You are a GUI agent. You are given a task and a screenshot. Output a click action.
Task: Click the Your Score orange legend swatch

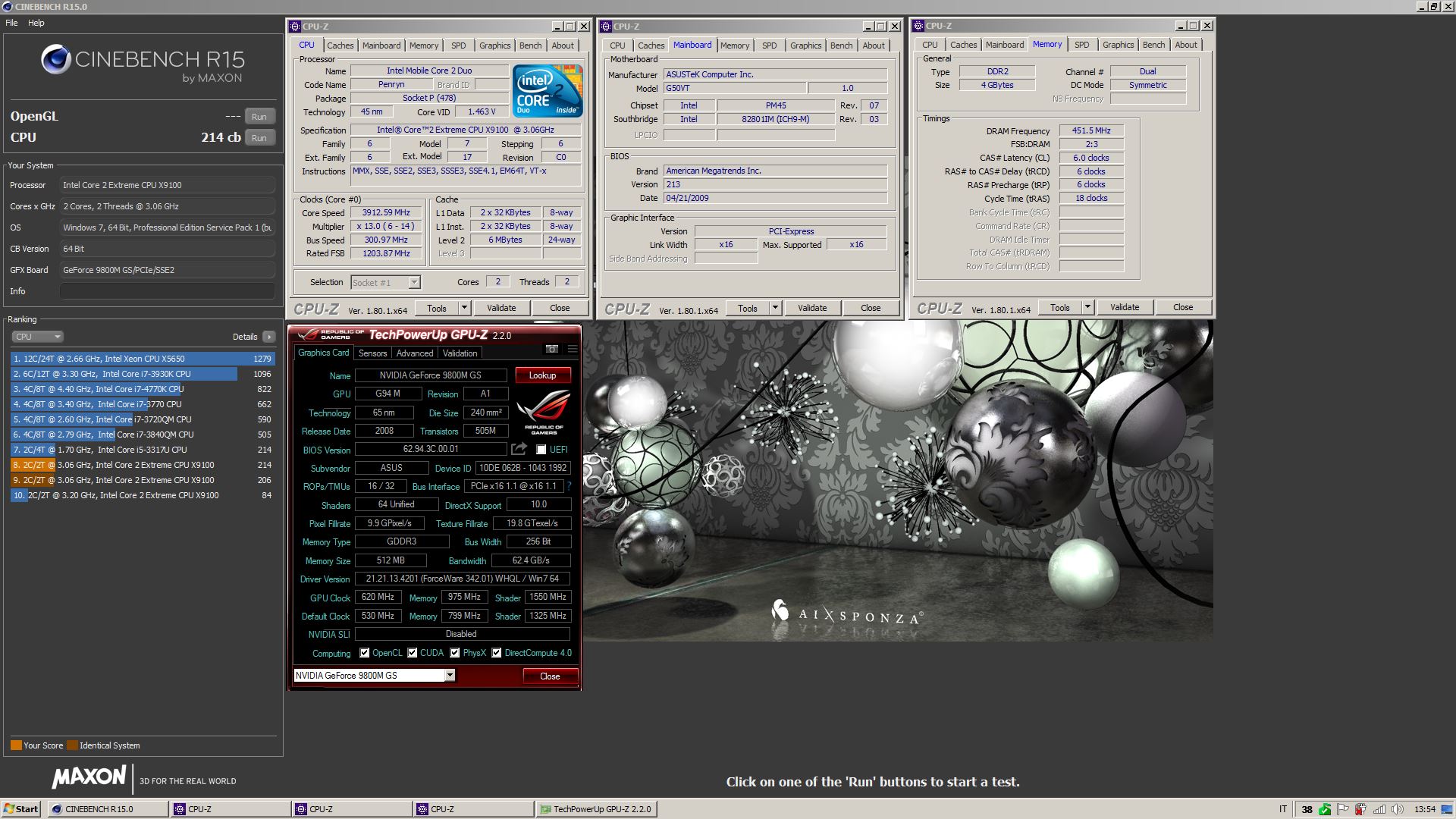click(x=16, y=745)
